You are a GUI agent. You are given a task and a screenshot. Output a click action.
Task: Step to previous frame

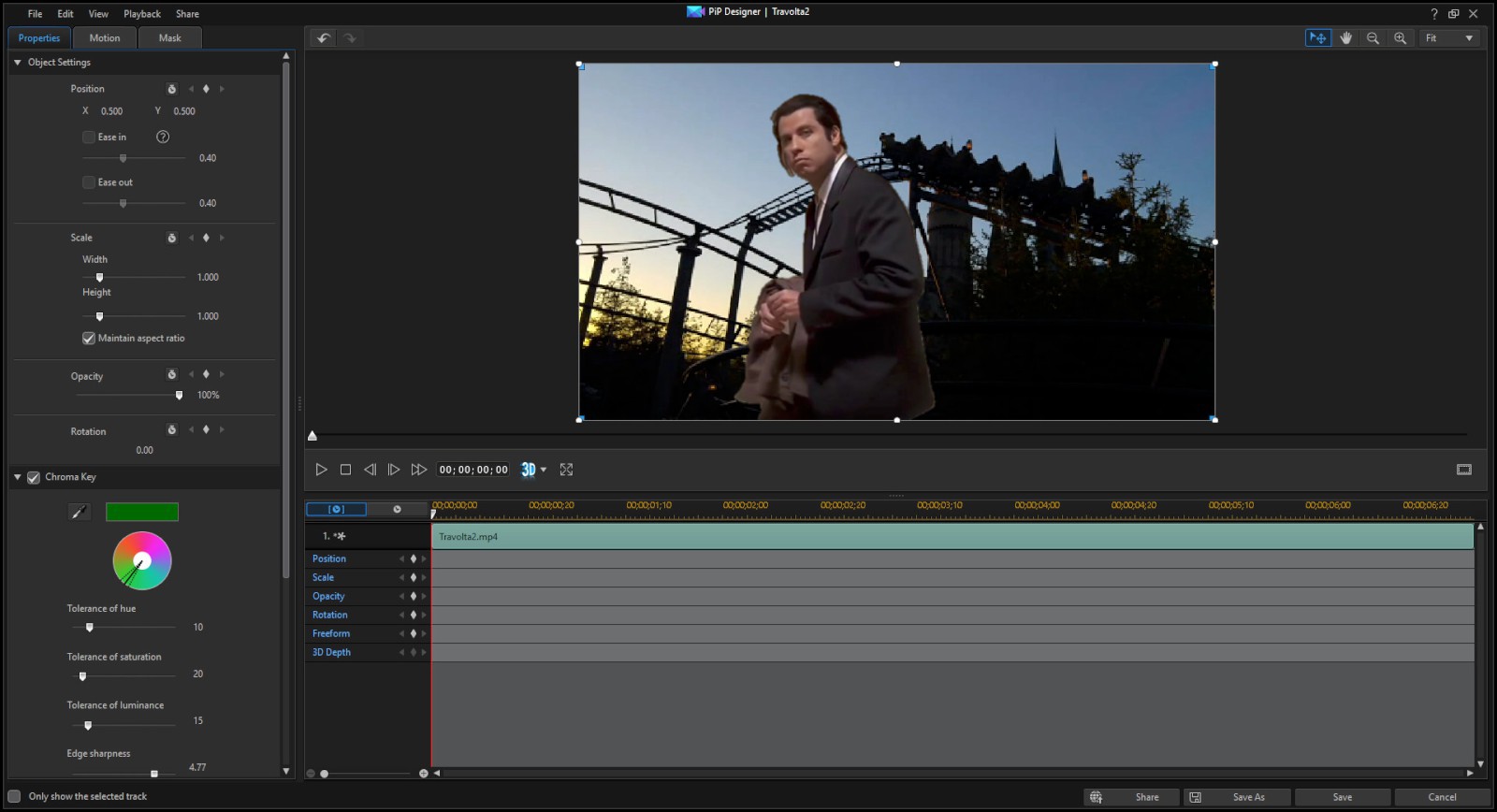tap(370, 470)
